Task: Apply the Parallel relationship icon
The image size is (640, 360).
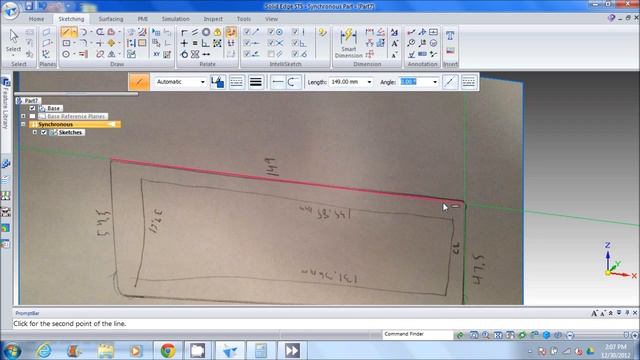Action: 195,32
